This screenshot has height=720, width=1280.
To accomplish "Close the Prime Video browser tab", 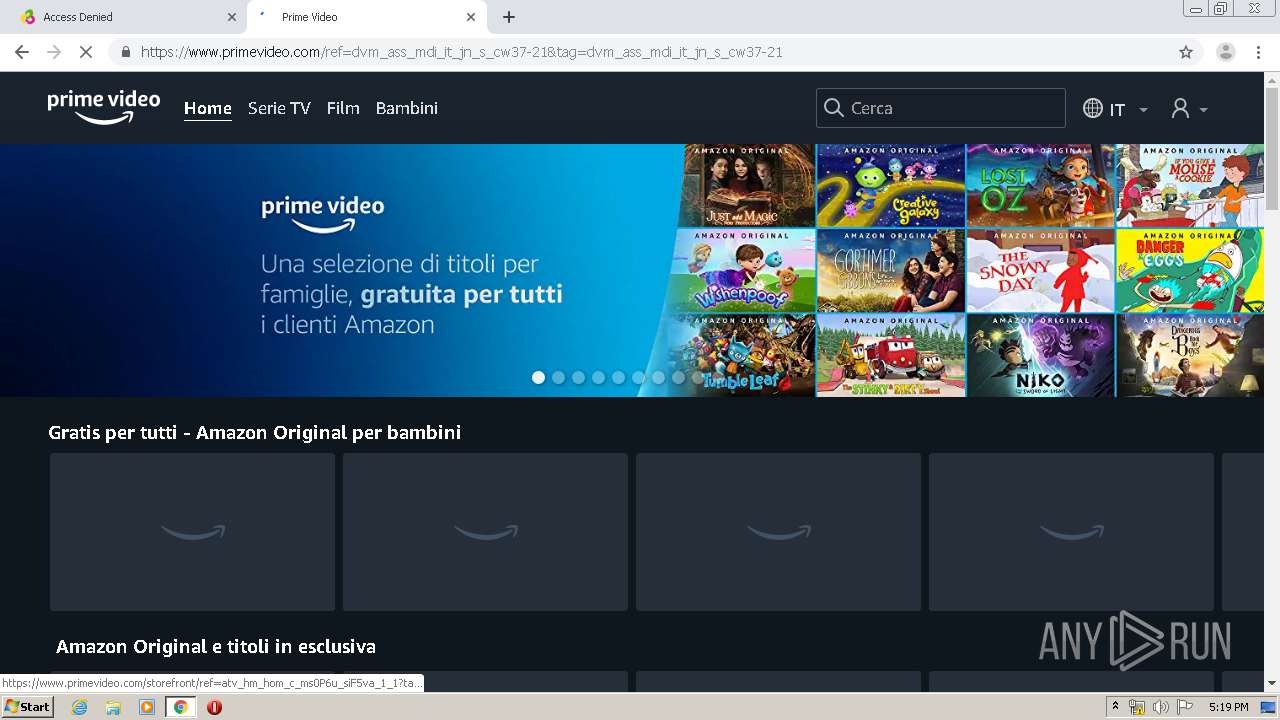I will (x=471, y=17).
